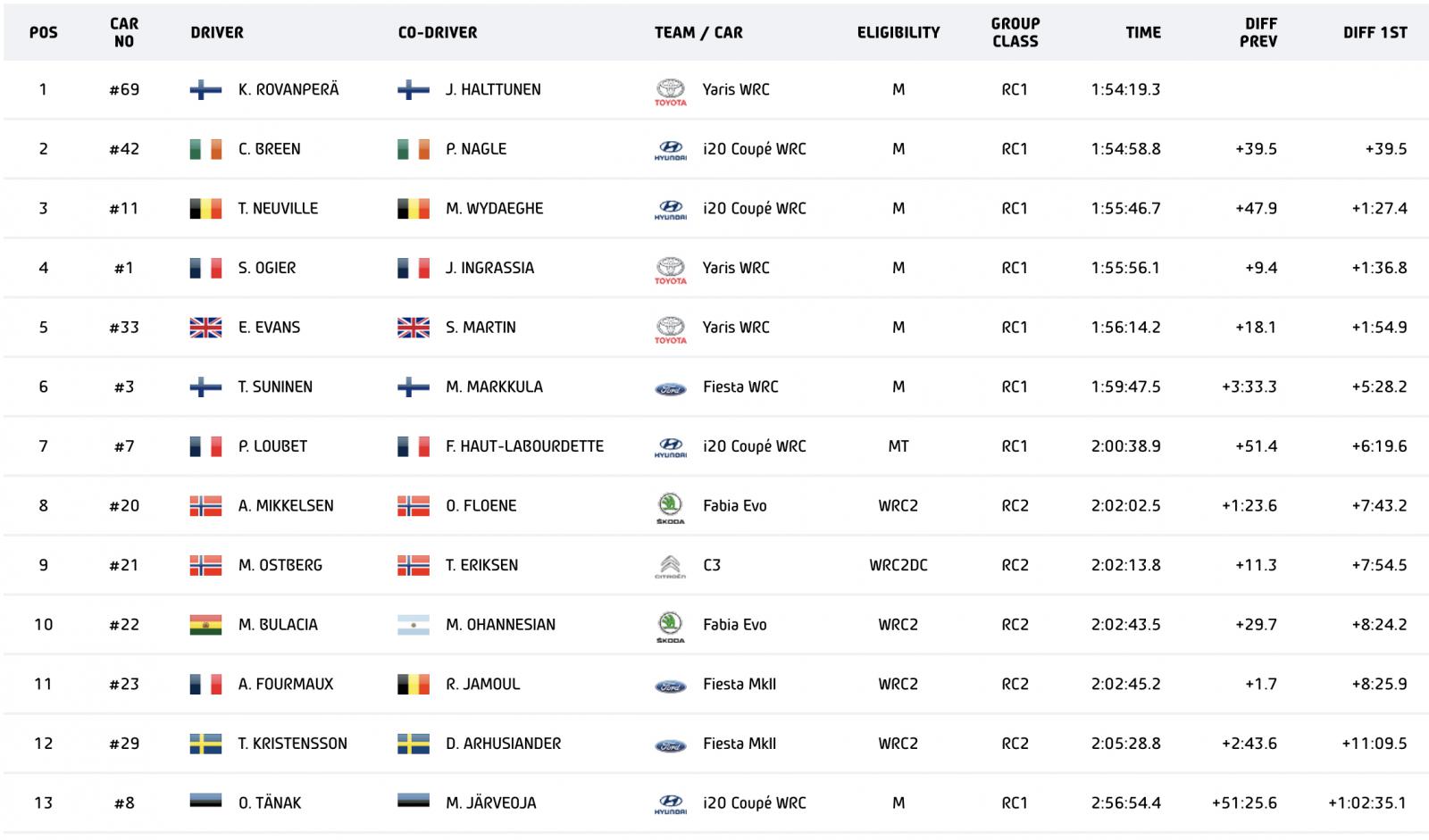The height and width of the screenshot is (840, 1429).
Task: Click co-driver F. Haut-Labourdette
Action: point(524,446)
